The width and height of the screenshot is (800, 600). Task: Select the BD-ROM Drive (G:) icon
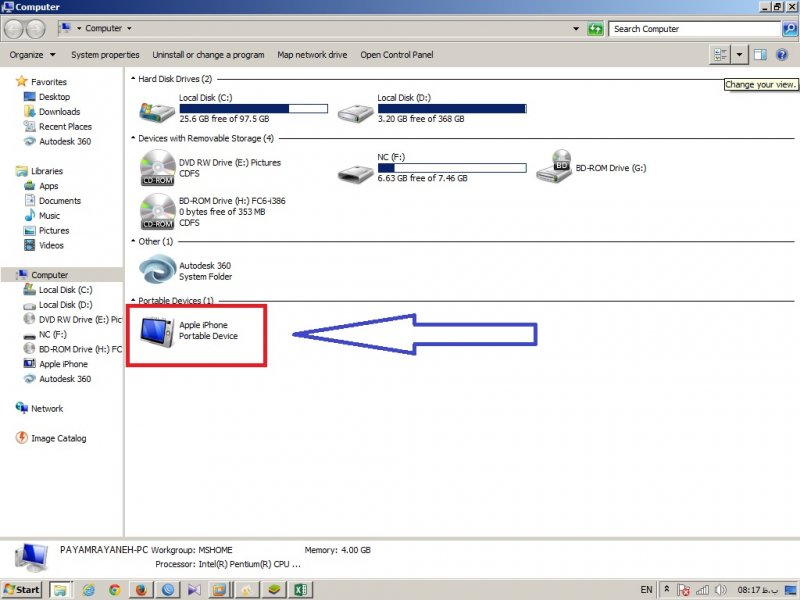click(554, 166)
